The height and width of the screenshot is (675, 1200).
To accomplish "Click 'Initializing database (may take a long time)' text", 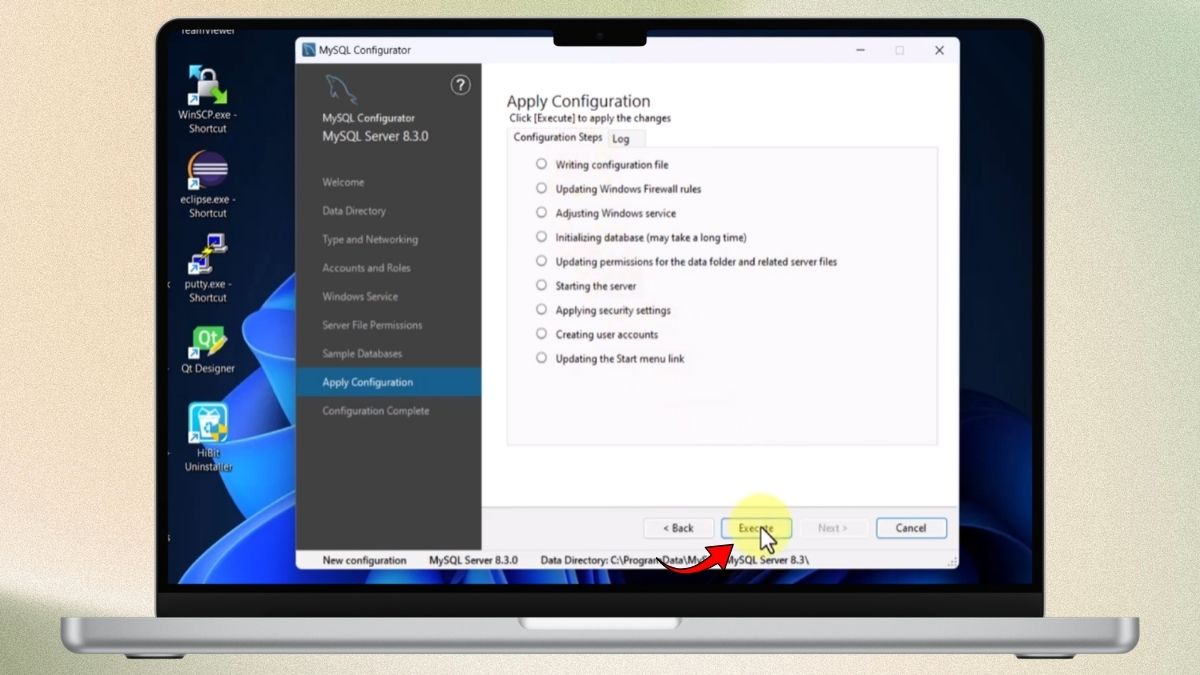I will pos(651,238).
